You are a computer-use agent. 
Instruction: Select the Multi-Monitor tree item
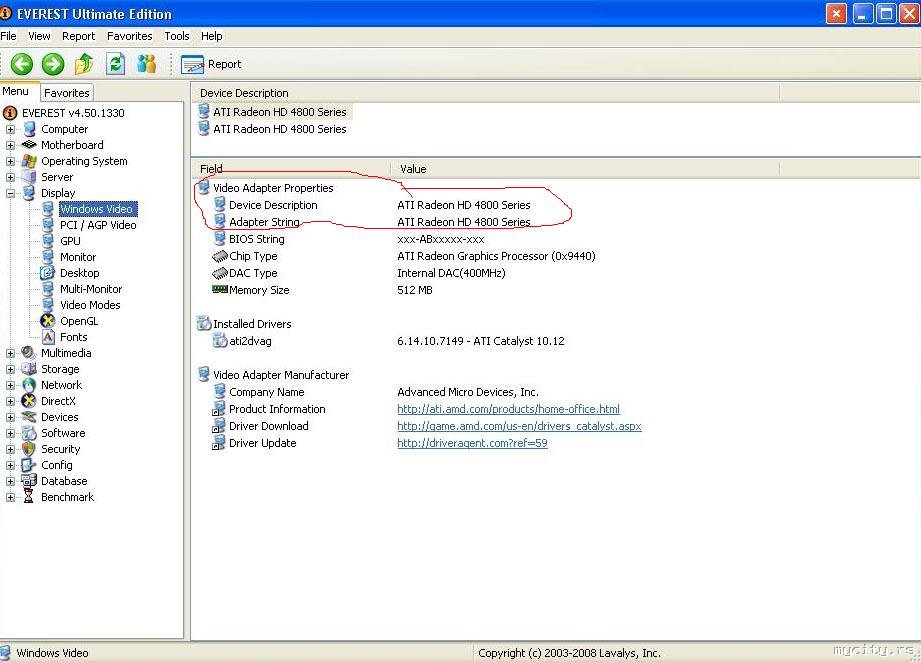point(90,289)
